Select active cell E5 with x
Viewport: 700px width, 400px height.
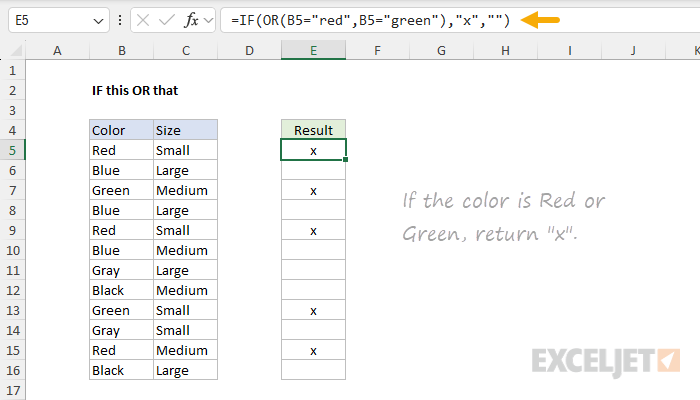pyautogui.click(x=313, y=150)
